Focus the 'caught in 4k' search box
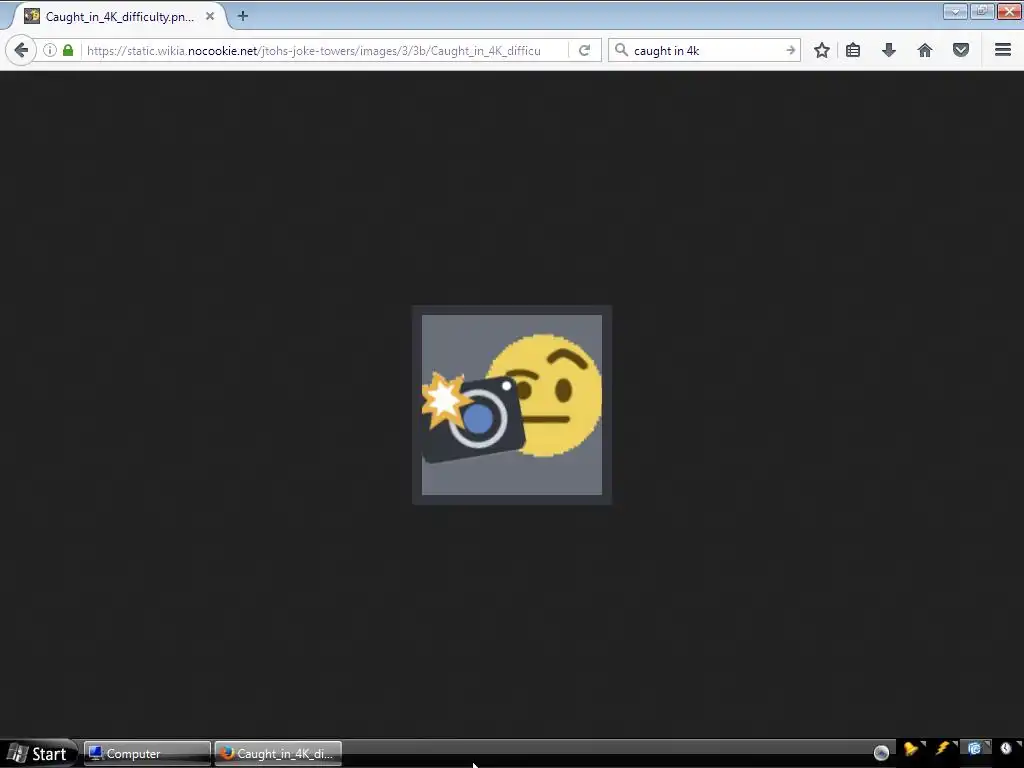 point(705,50)
